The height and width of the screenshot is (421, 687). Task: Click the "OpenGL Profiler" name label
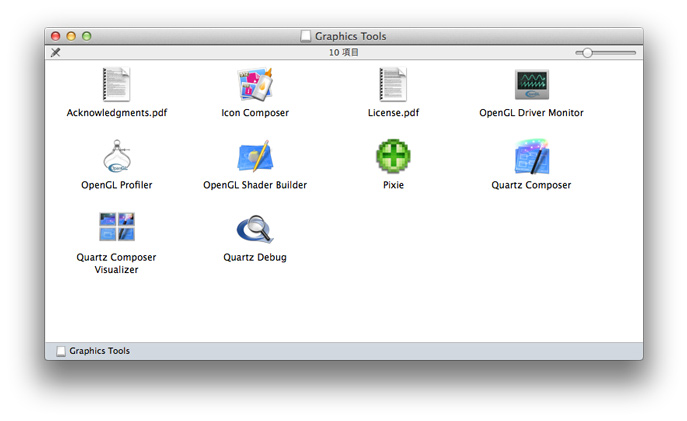(x=117, y=185)
